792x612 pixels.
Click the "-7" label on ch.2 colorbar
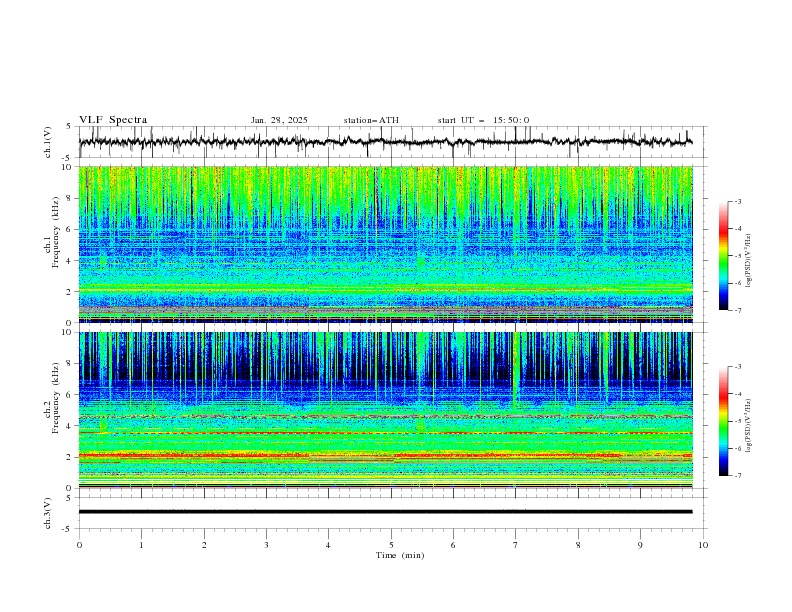click(x=737, y=476)
